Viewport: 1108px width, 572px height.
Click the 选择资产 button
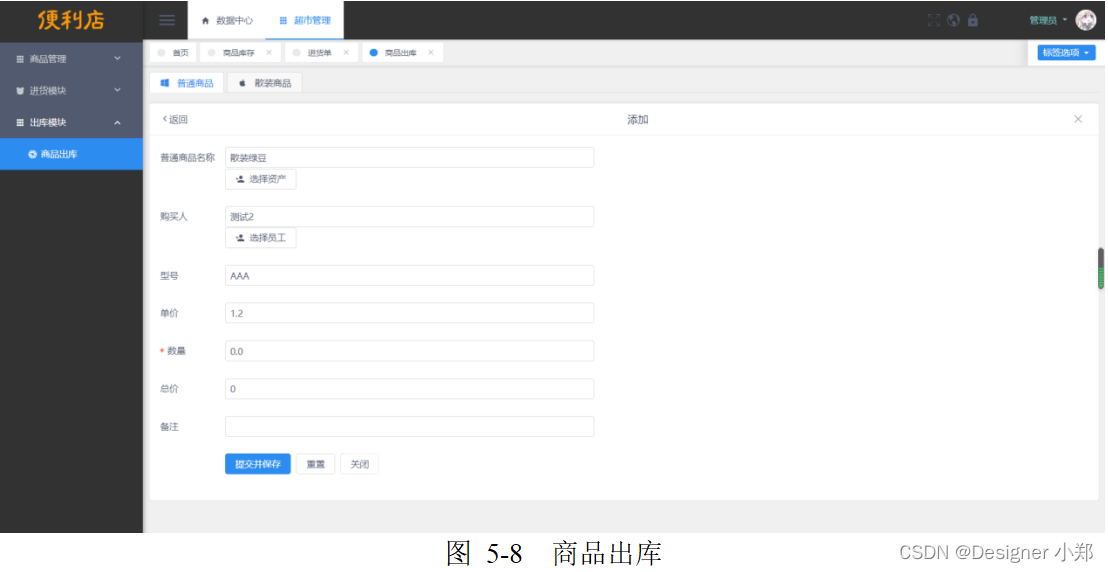pyautogui.click(x=261, y=180)
